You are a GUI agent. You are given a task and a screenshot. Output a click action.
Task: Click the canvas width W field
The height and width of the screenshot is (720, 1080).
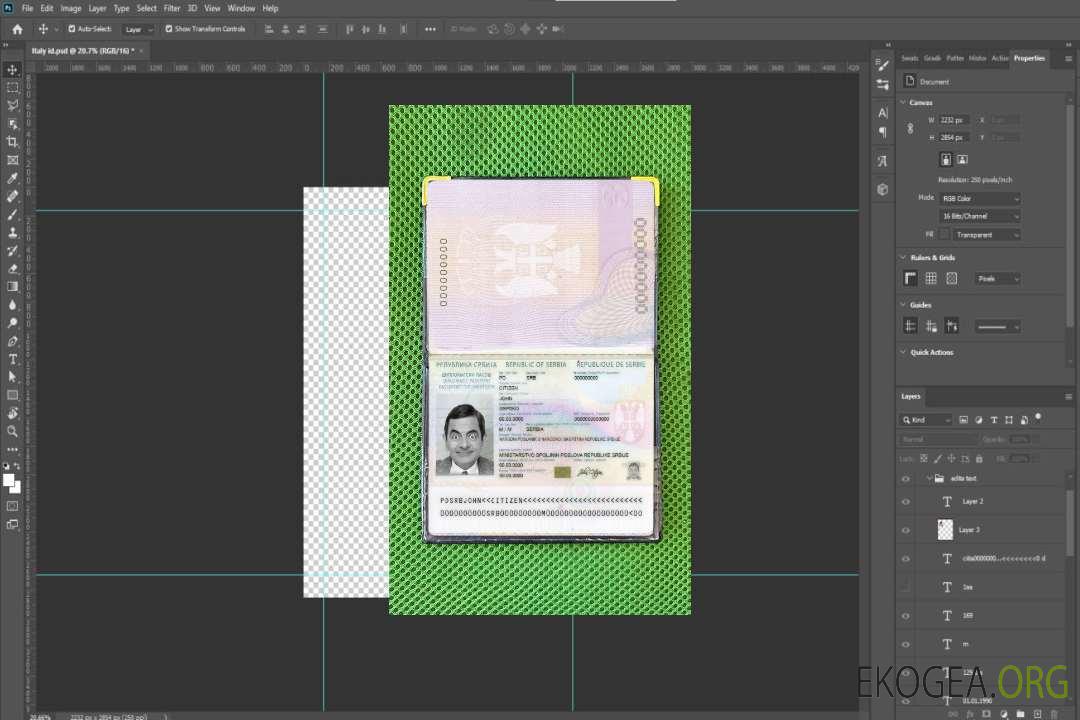954,120
